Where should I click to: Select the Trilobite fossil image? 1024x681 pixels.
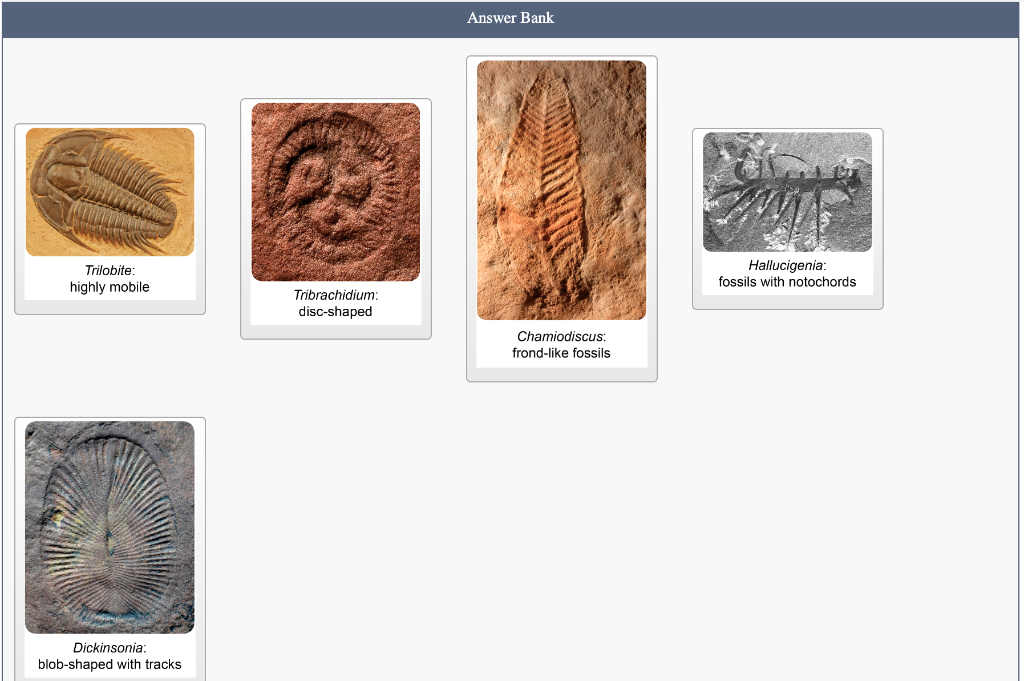(x=110, y=192)
